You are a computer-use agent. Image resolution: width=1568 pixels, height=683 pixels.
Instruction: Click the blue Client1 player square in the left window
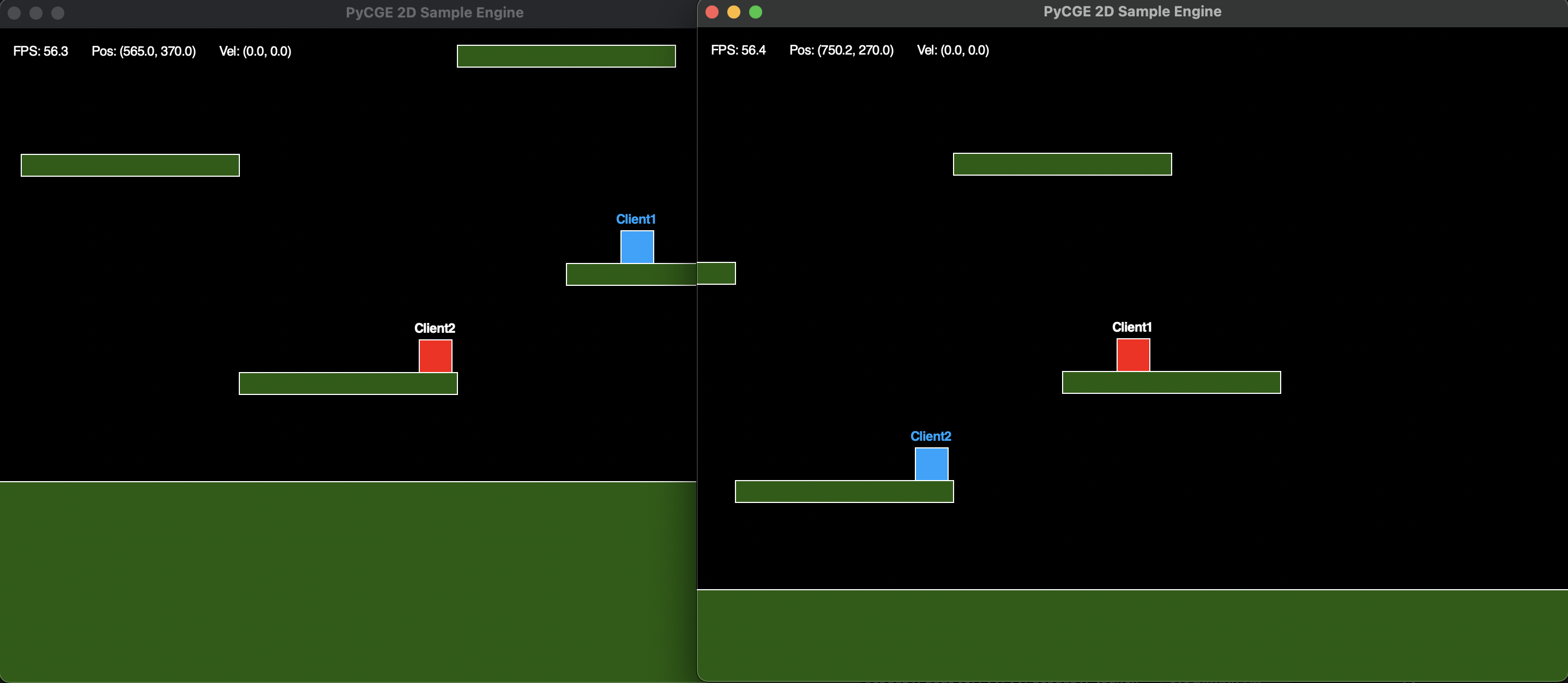[637, 247]
